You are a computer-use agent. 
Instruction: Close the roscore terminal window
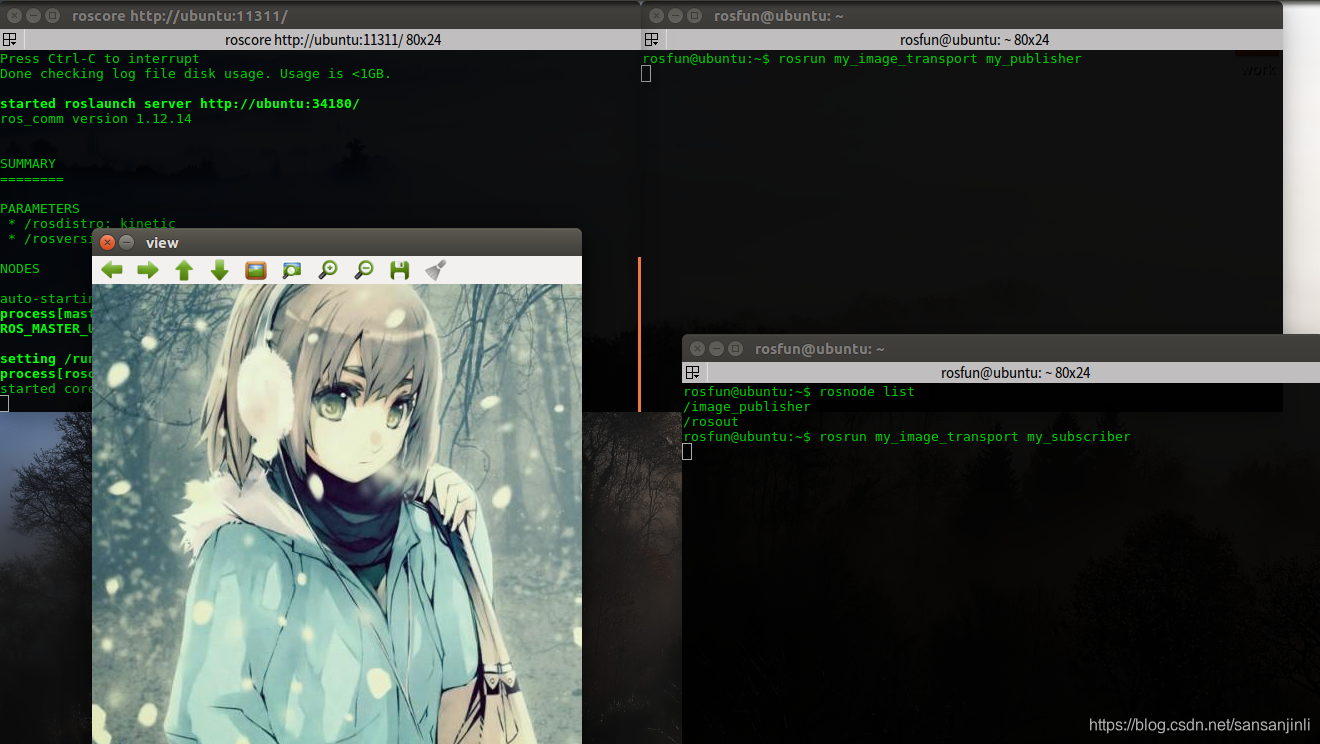click(x=14, y=16)
